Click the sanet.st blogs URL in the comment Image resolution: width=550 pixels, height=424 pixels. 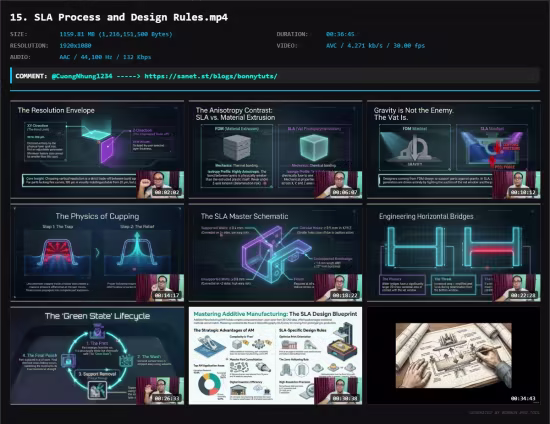[211, 76]
